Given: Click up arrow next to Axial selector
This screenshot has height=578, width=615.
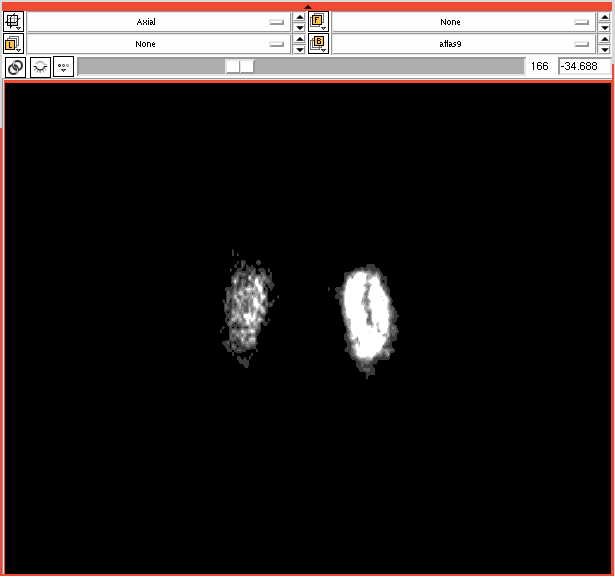Looking at the screenshot, I should [299, 16].
